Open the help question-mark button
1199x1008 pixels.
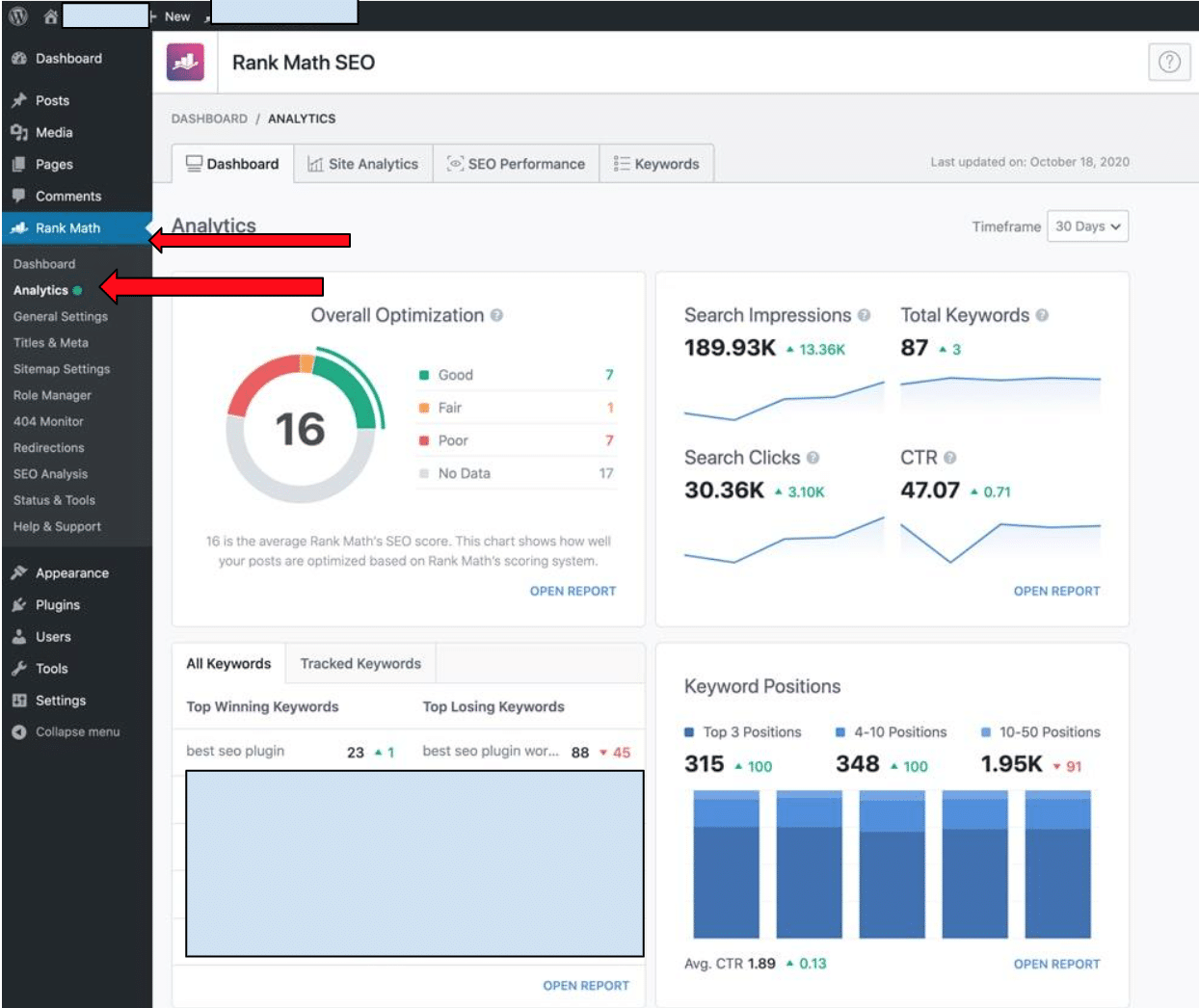click(x=1169, y=63)
